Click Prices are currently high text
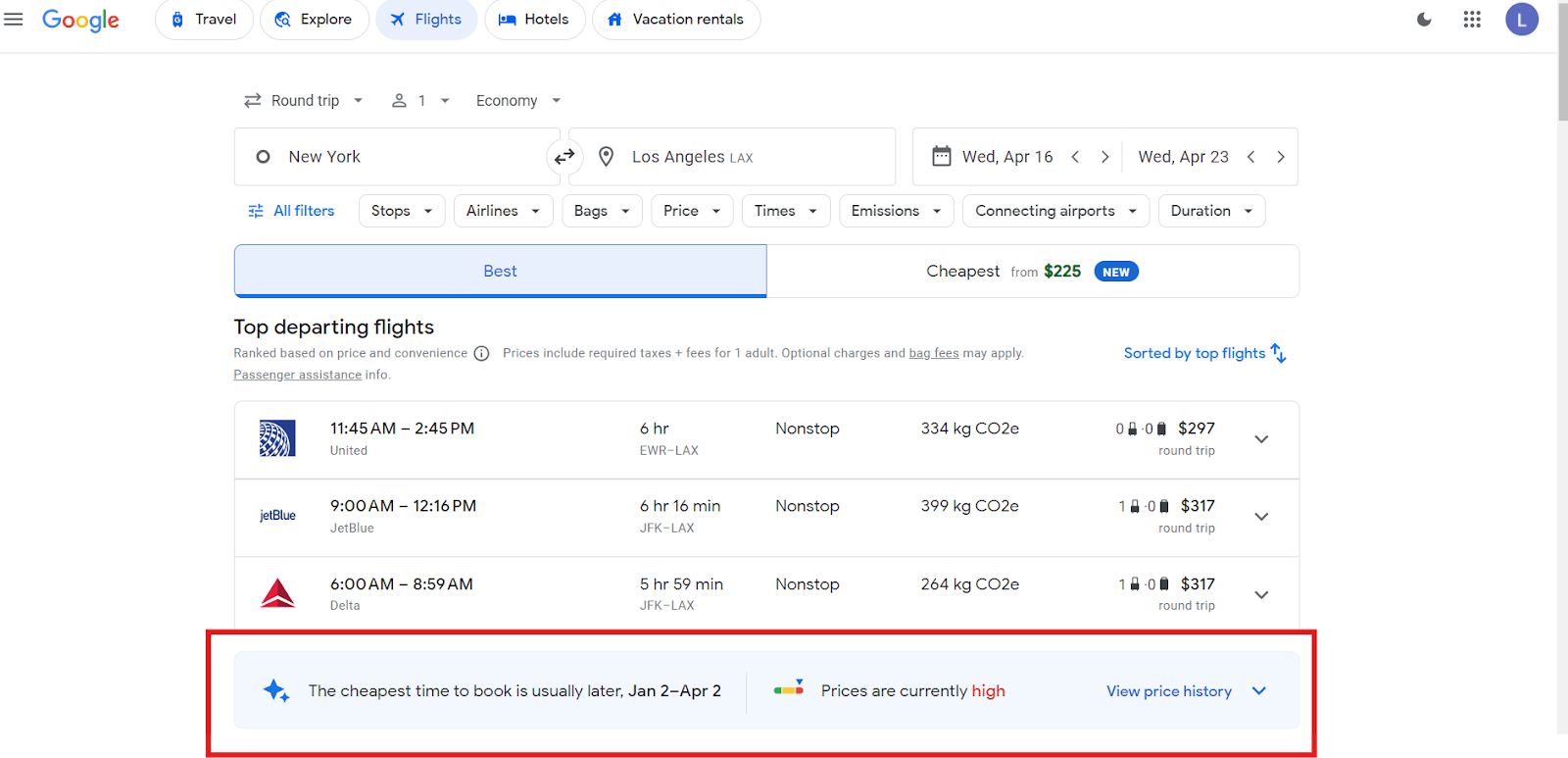 [x=913, y=691]
